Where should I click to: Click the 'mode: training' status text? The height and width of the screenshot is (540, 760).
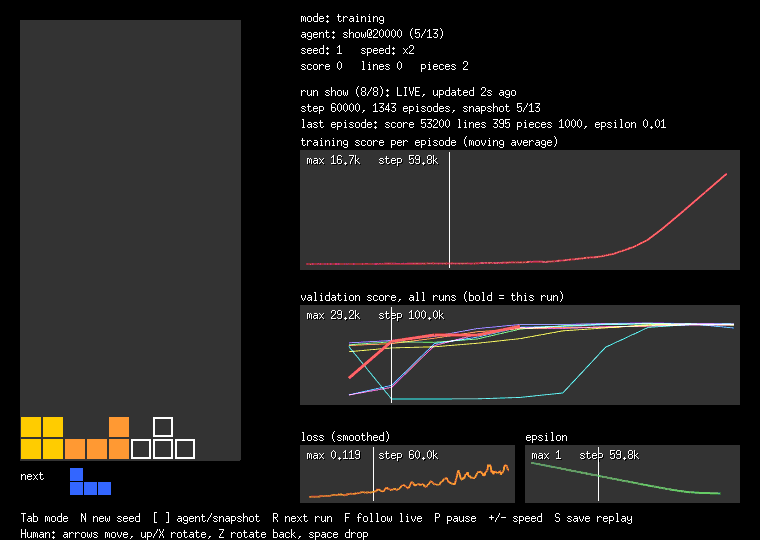click(x=342, y=18)
